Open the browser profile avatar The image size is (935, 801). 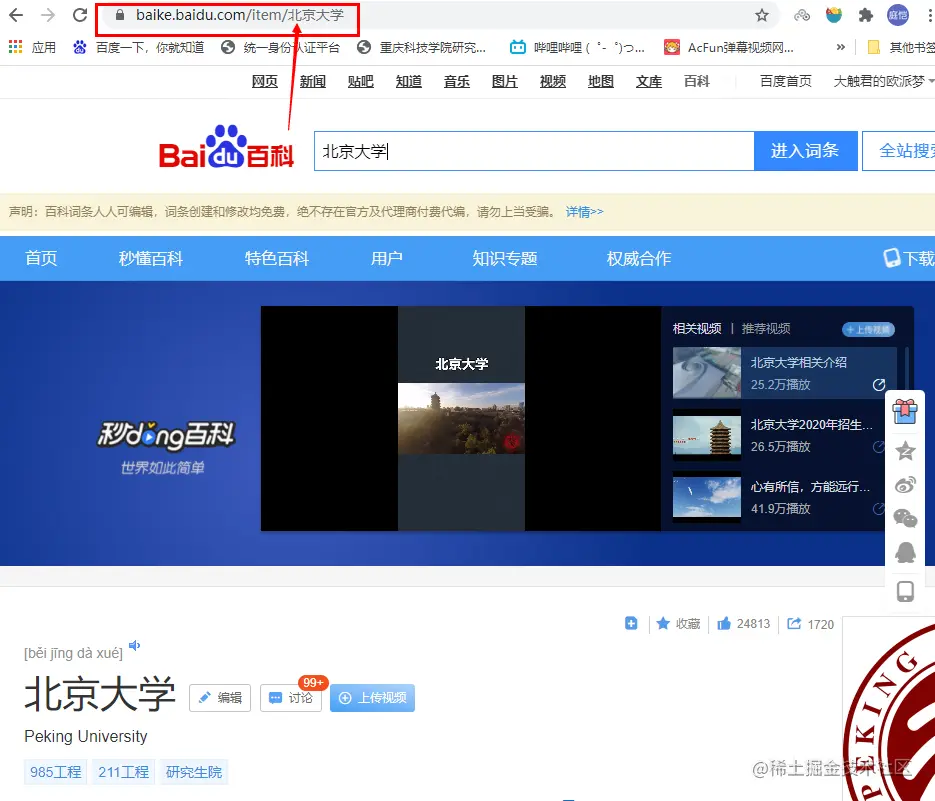coord(897,15)
